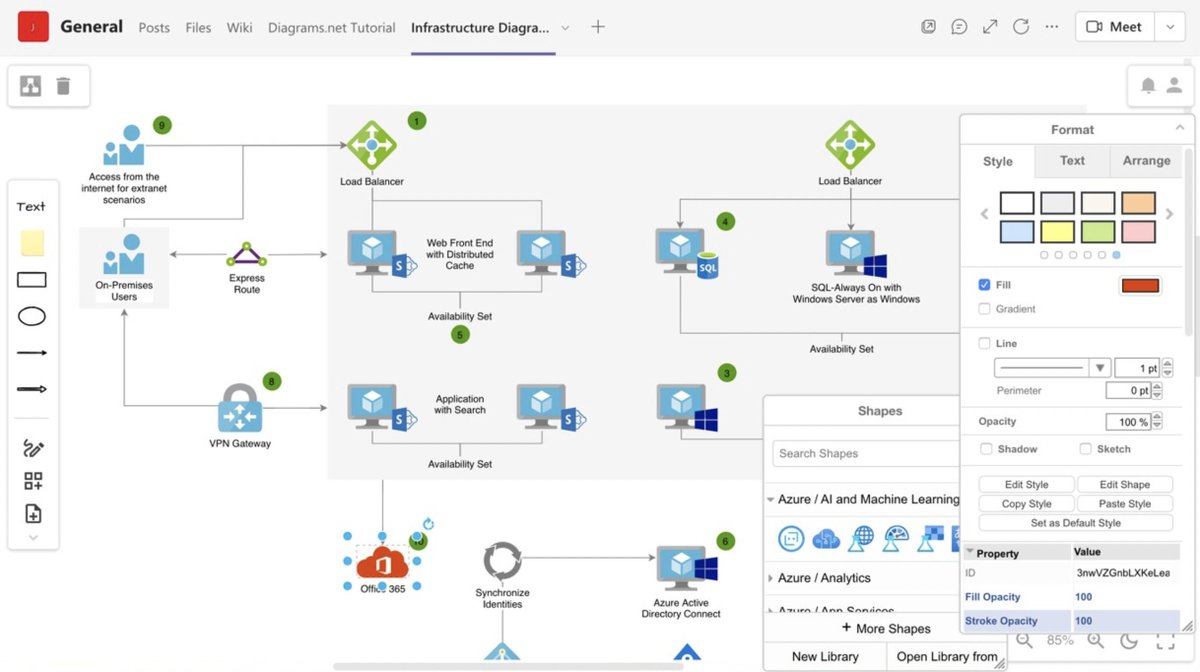1200x672 pixels.
Task: Click the Edit Shape button
Action: click(x=1125, y=484)
